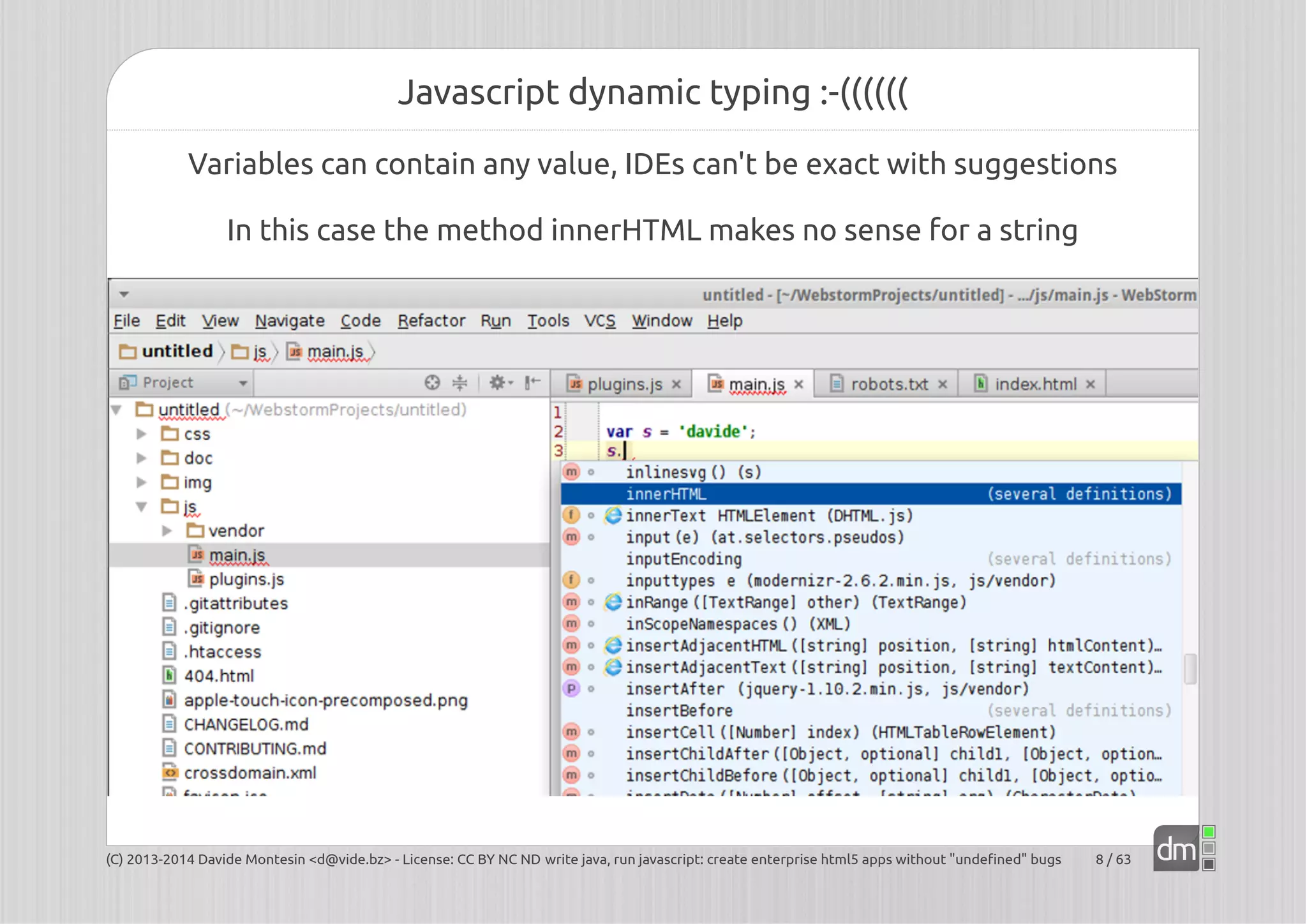This screenshot has width=1307, height=924.
Task: Choose inputEncoding completion suggestion
Action: click(x=871, y=559)
